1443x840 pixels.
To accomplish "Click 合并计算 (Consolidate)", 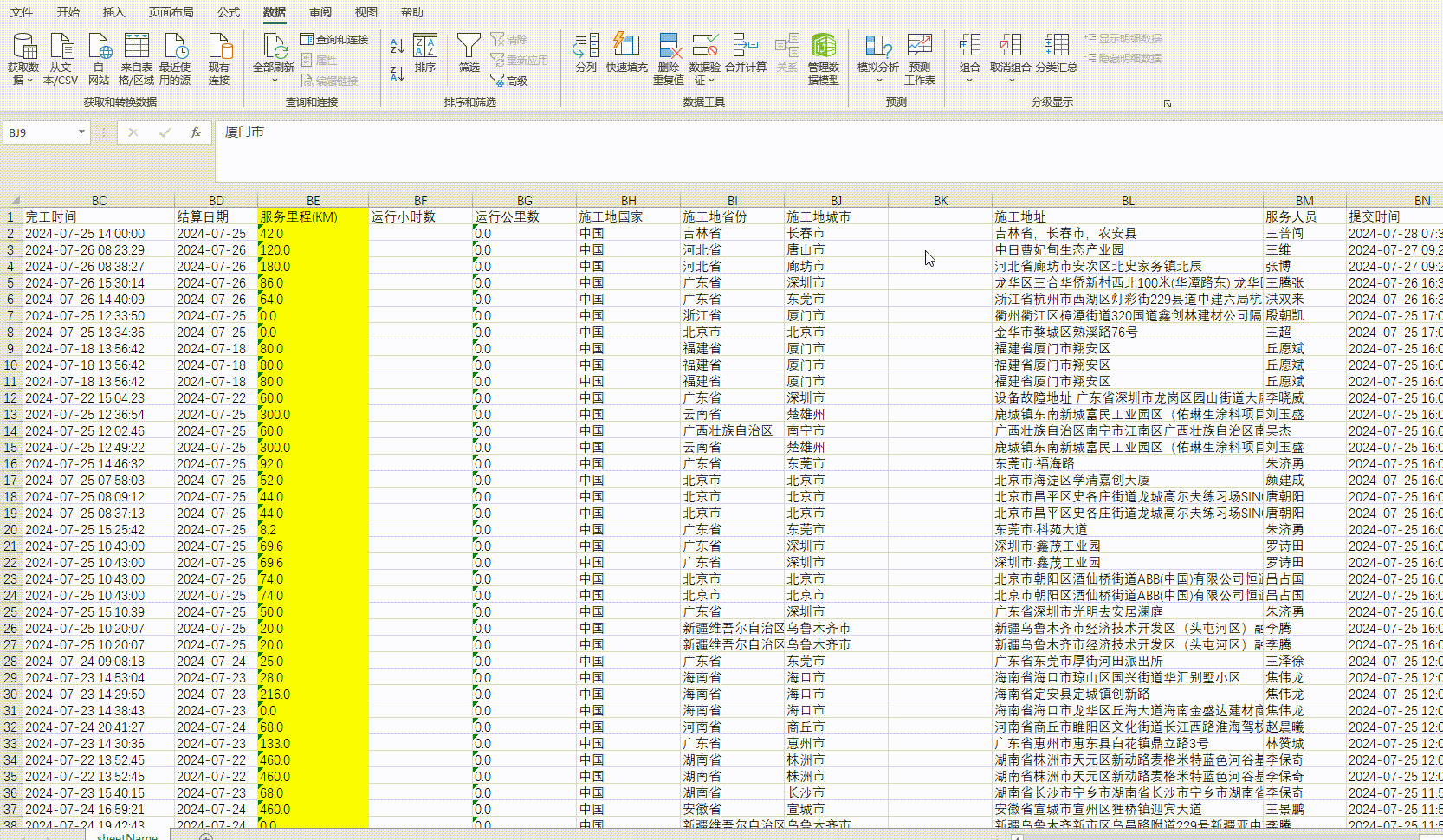I will (746, 54).
